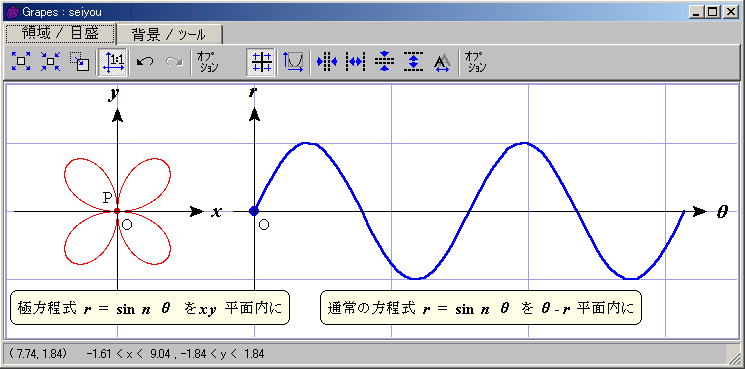Widen the vertical scale spacing
745x369 pixels.
(413, 62)
